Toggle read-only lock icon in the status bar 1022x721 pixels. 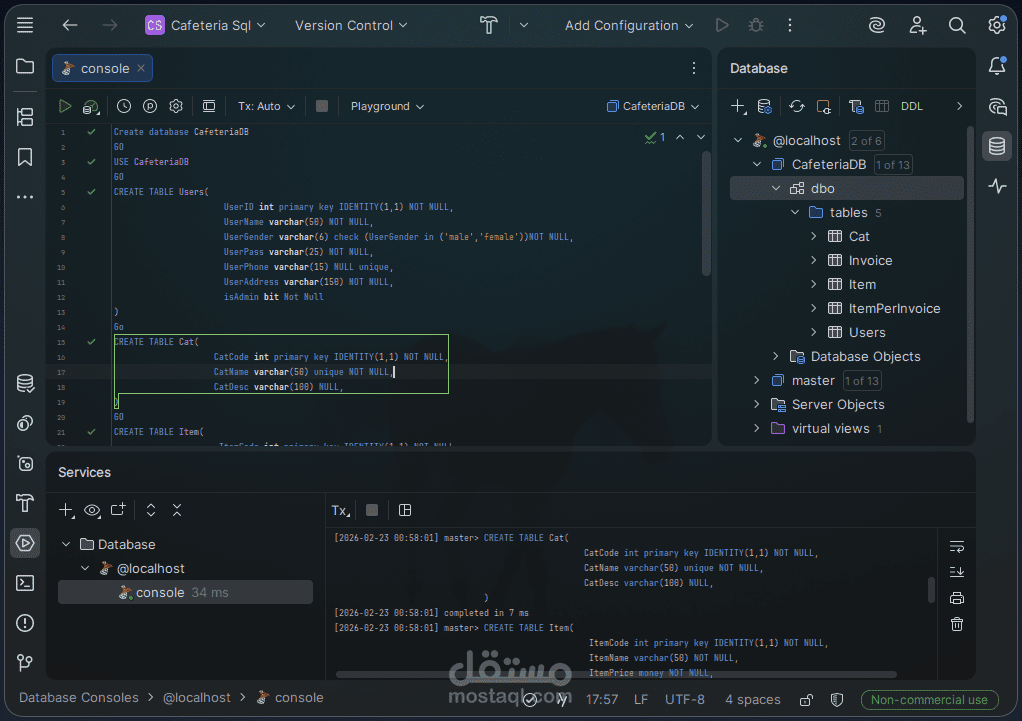coord(806,699)
